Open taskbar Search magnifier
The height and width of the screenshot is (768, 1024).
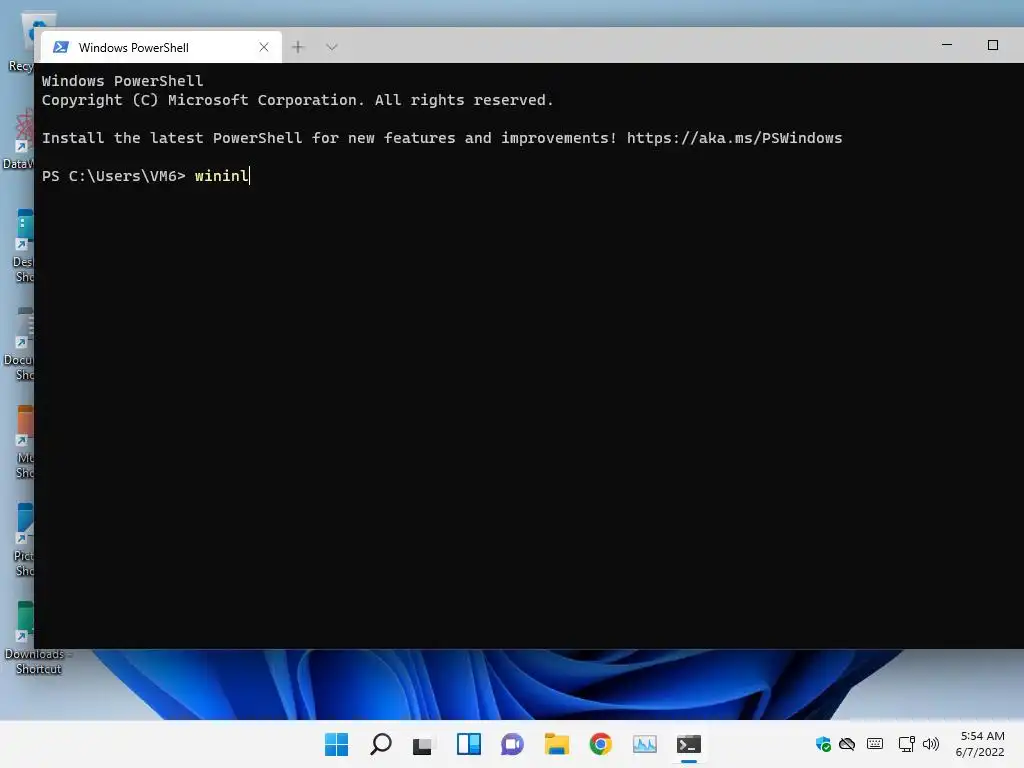[381, 744]
